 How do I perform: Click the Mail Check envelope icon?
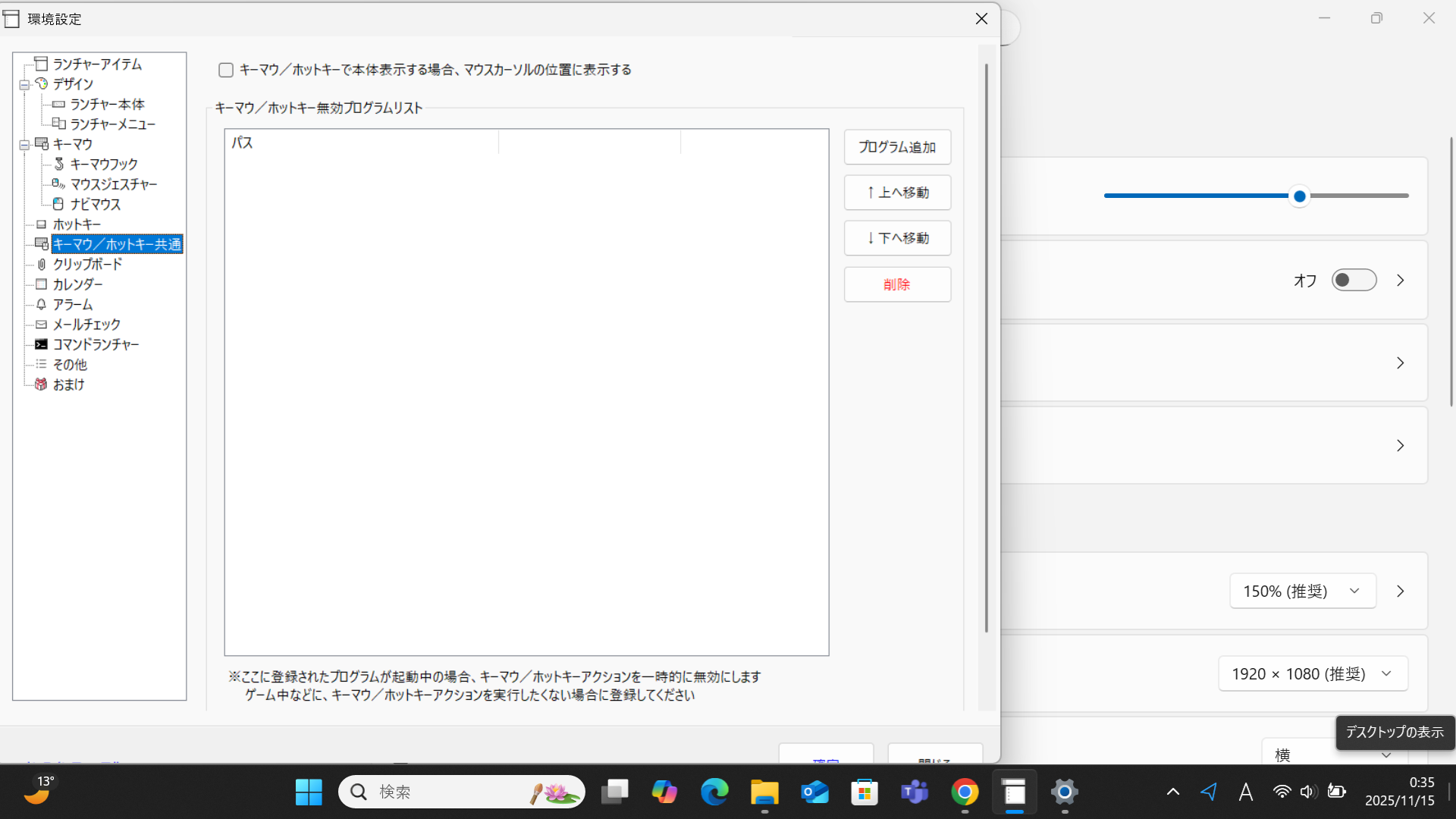(42, 325)
